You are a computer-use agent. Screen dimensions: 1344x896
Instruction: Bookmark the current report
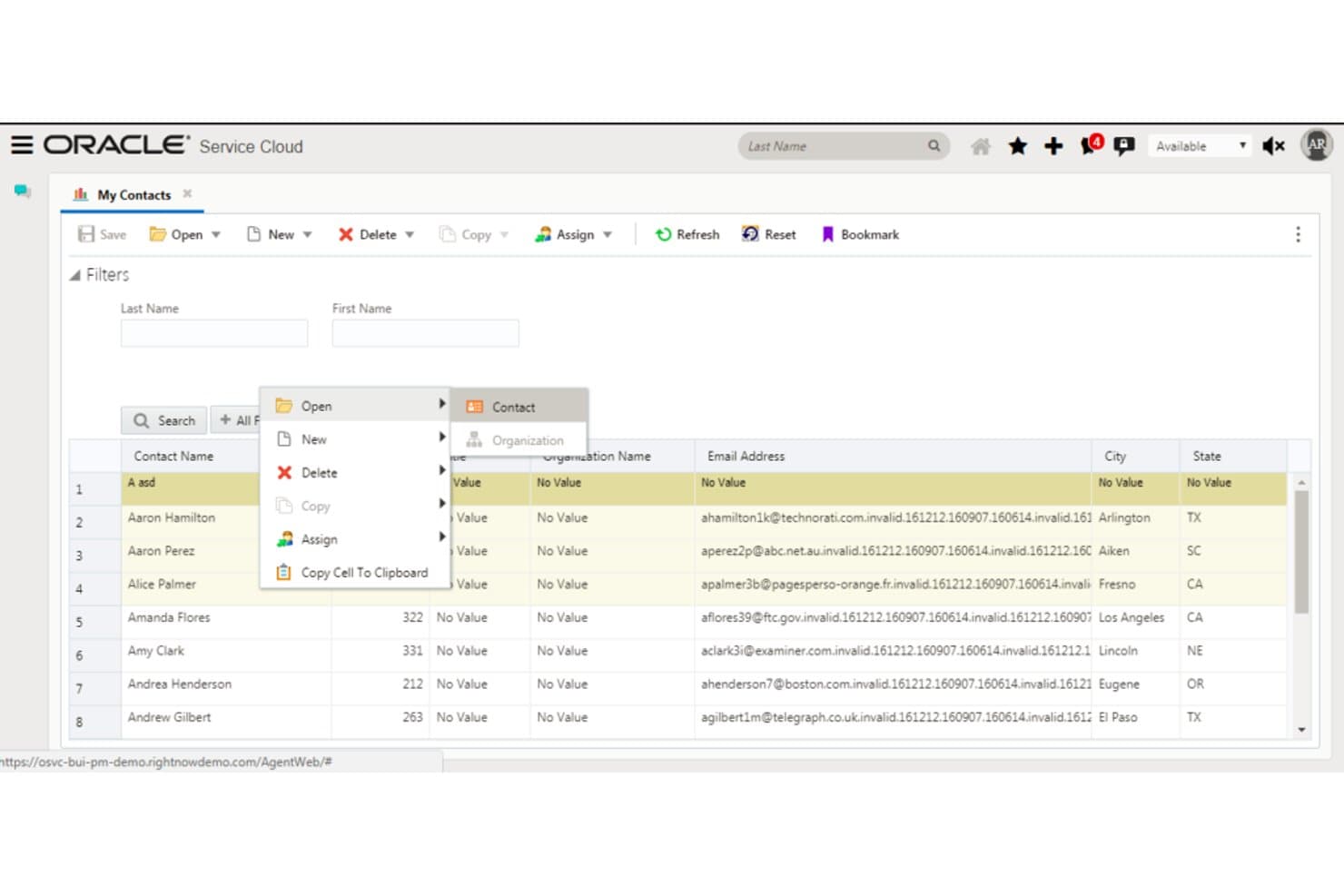click(x=859, y=234)
